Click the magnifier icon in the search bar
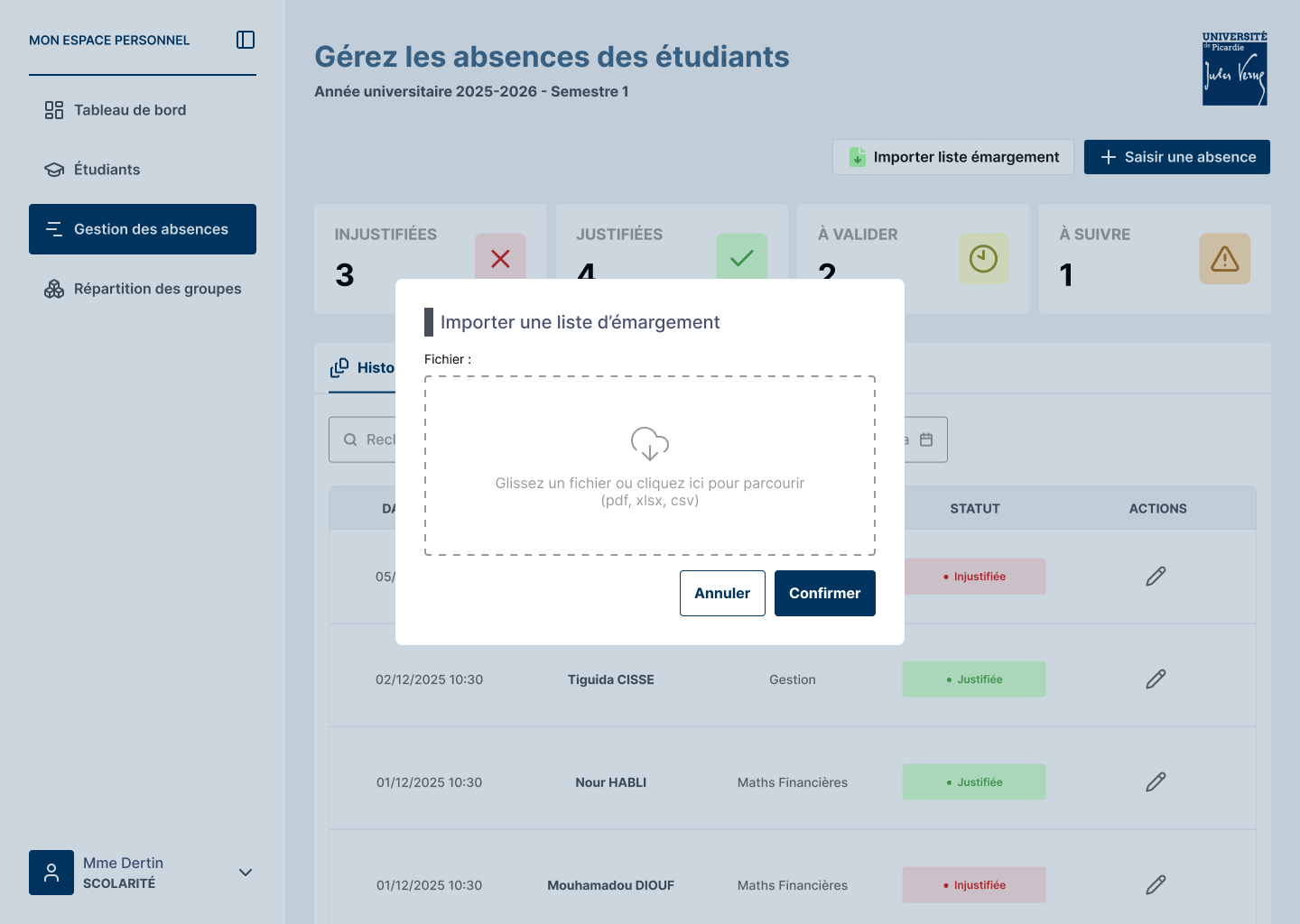The image size is (1300, 924). [x=351, y=439]
